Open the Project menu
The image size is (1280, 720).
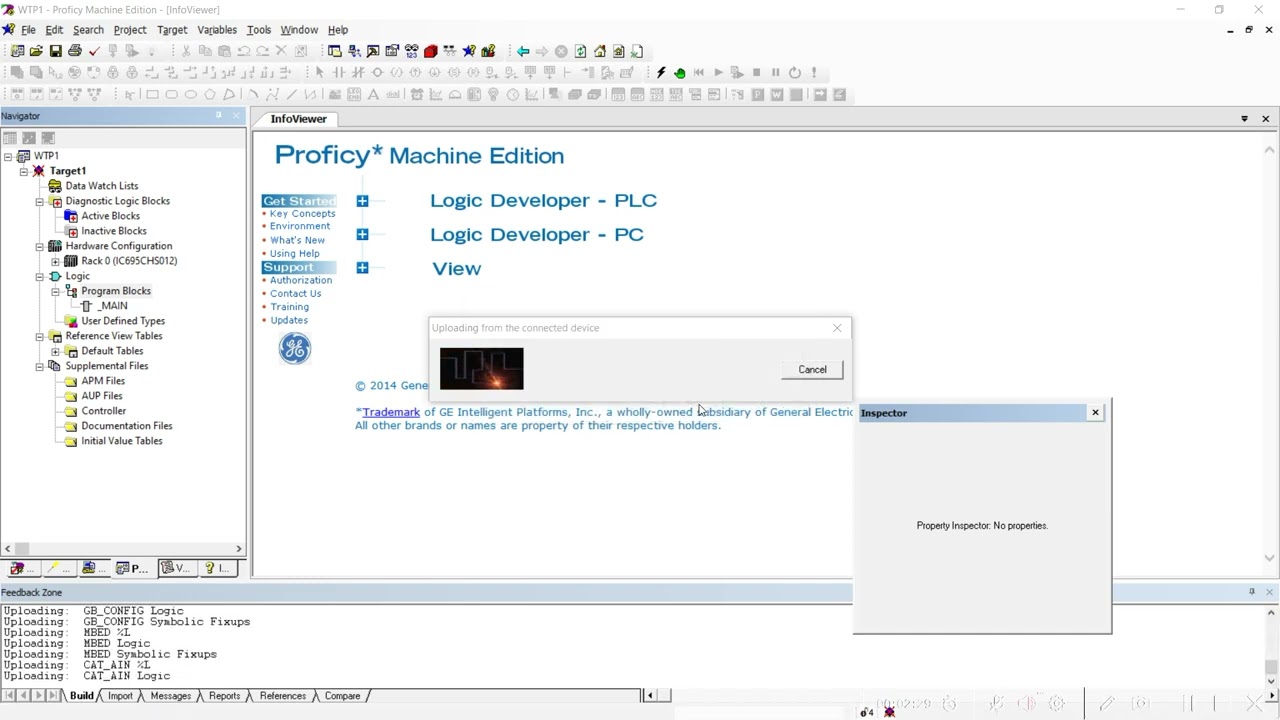(x=130, y=30)
